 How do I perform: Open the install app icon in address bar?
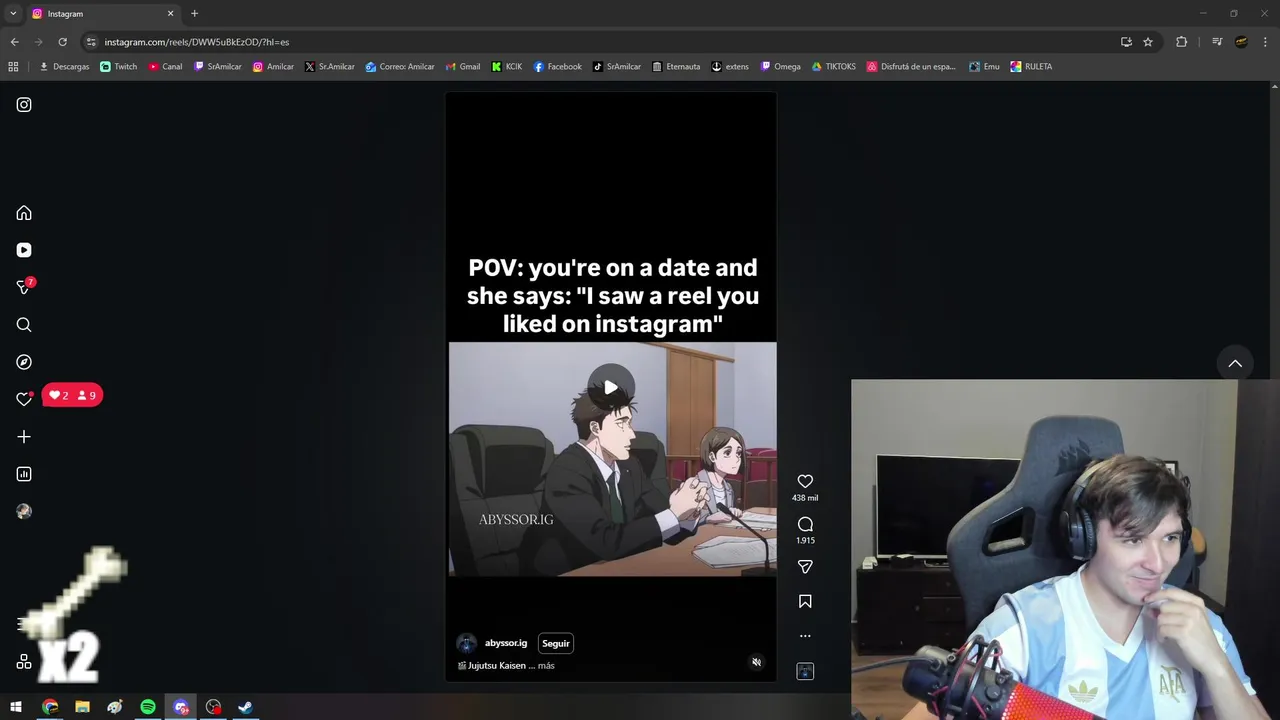click(x=1126, y=42)
